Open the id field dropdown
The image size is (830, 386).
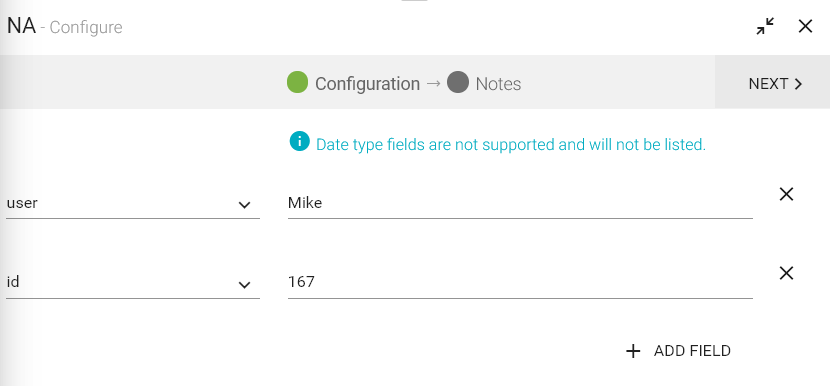(132, 283)
